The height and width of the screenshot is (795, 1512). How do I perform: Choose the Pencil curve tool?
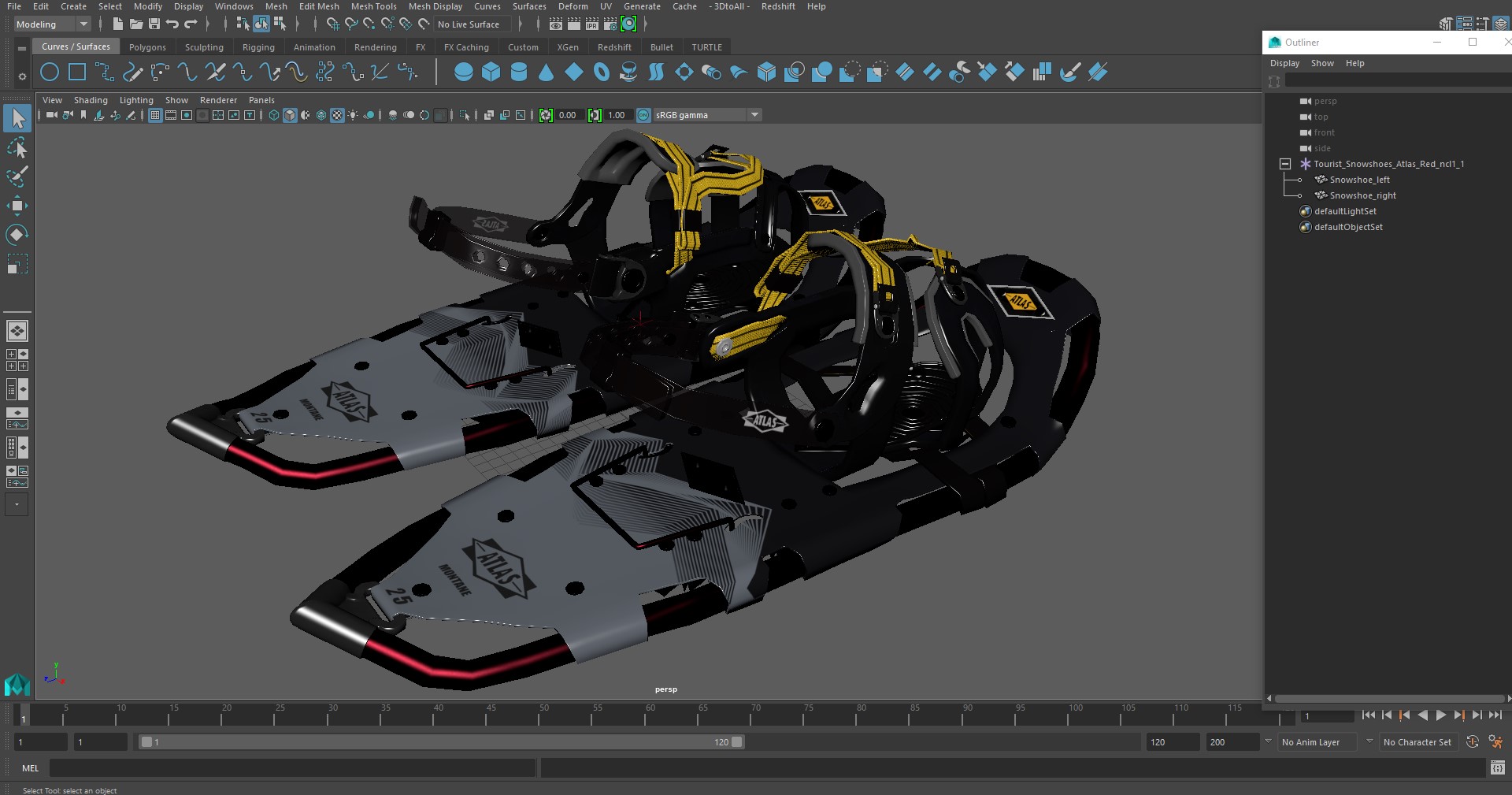click(132, 72)
